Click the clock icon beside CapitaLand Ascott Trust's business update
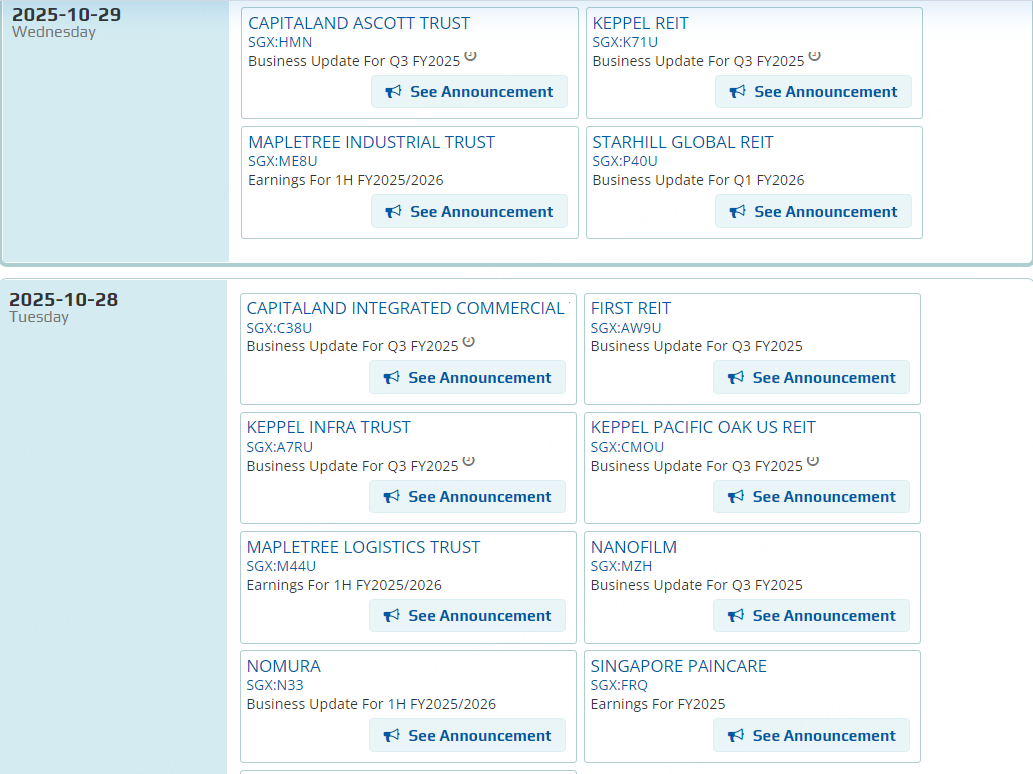The image size is (1033, 774). point(470,56)
